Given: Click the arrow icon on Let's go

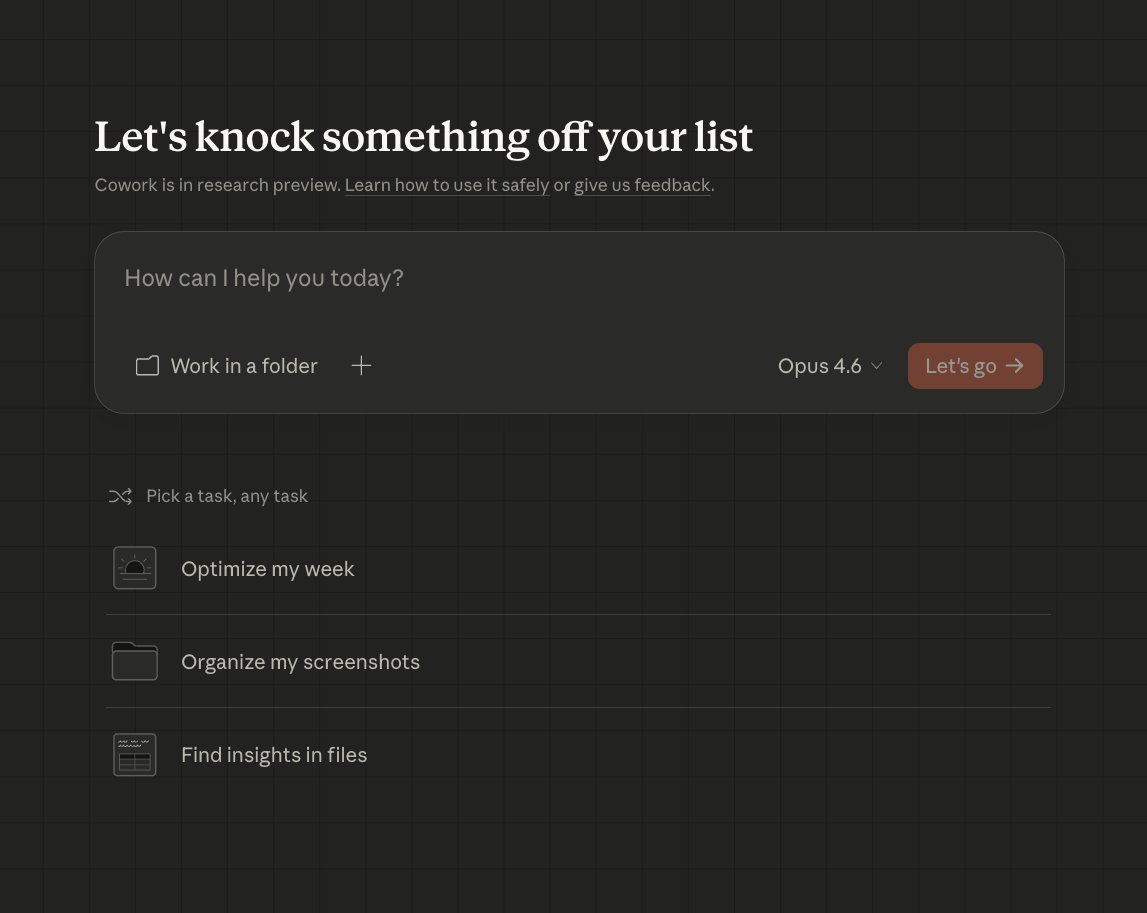Looking at the screenshot, I should (x=1015, y=366).
